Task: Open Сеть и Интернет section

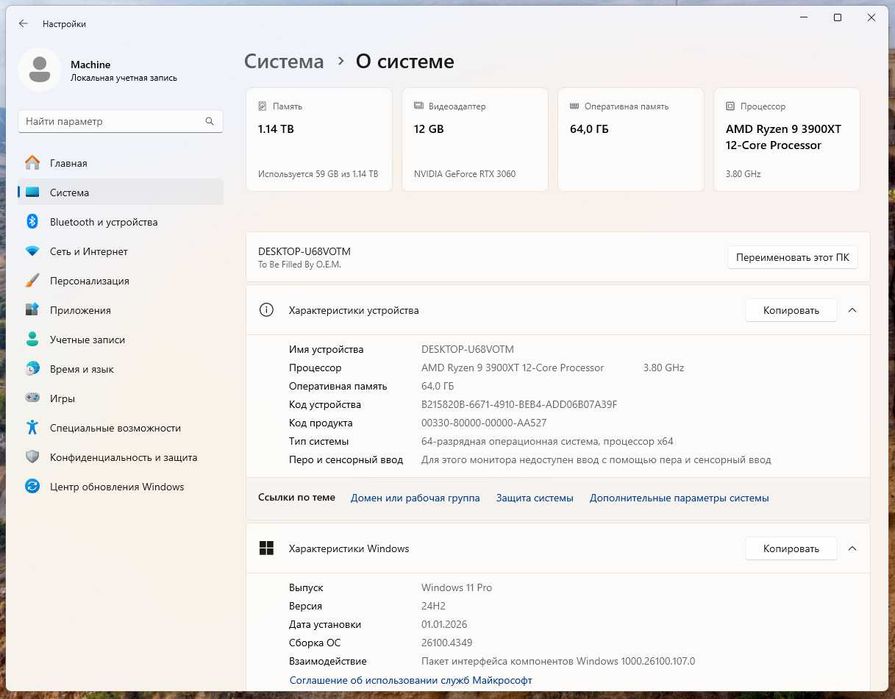Action: (120, 251)
